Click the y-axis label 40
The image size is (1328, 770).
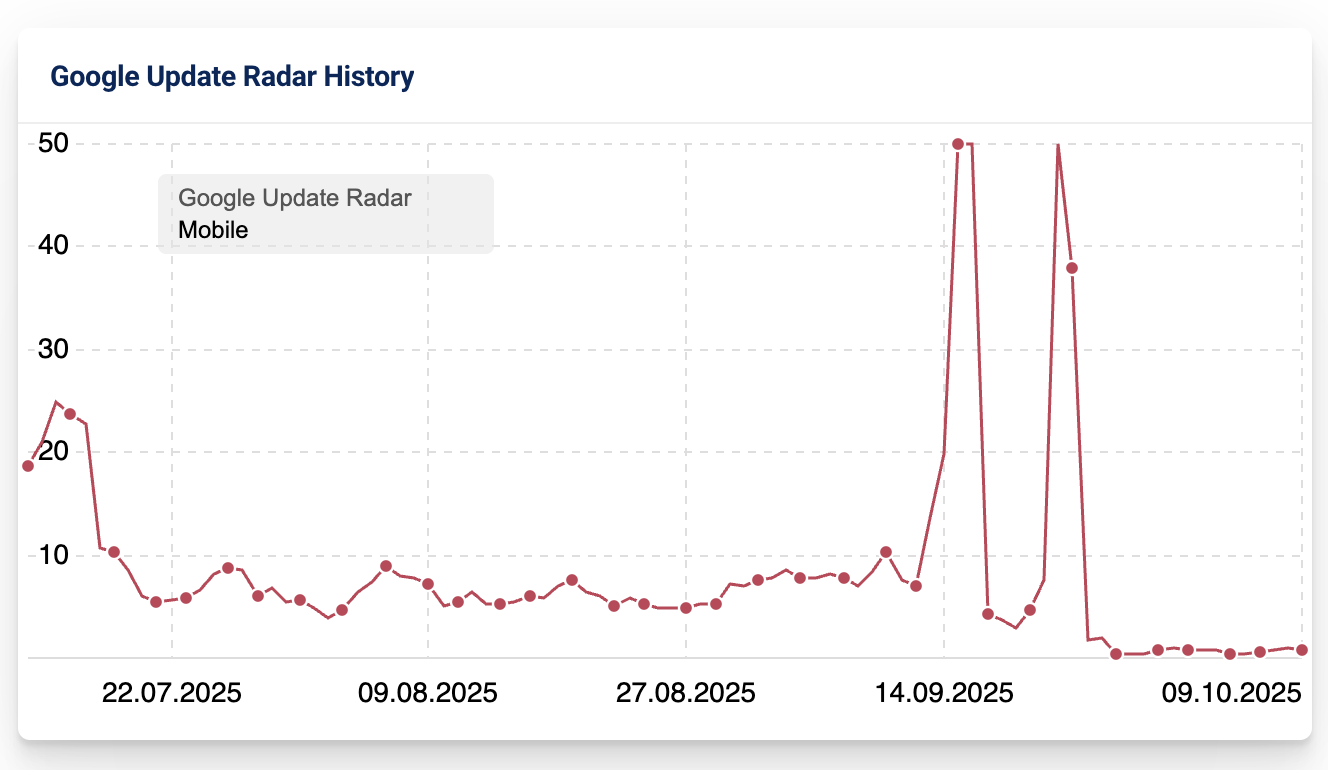coord(53,246)
